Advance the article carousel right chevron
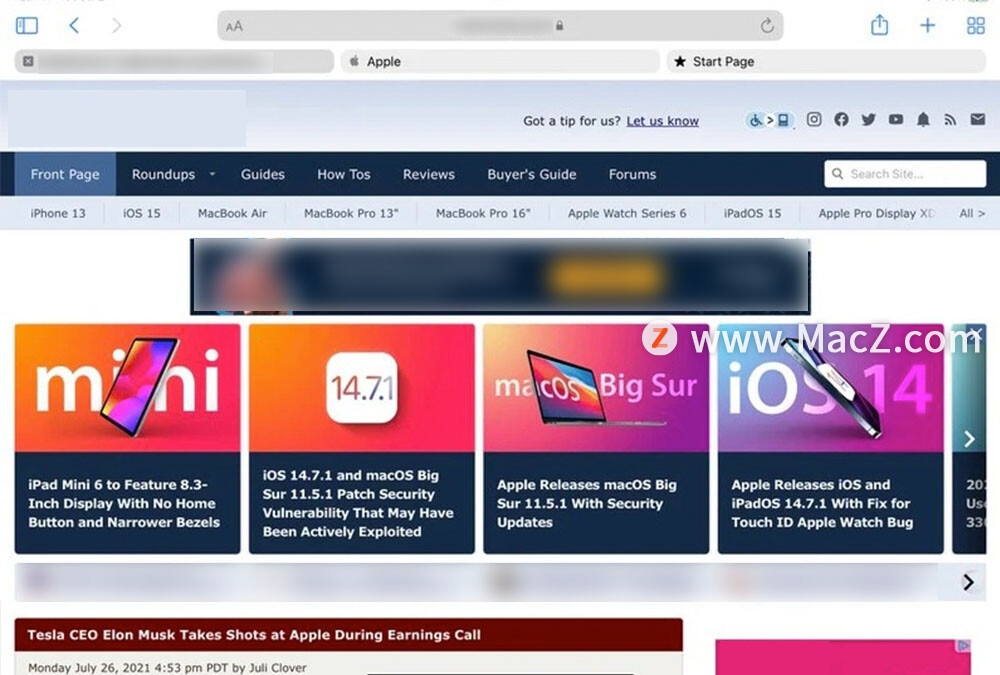Screen dimensions: 1000x675 pyautogui.click(x=969, y=439)
